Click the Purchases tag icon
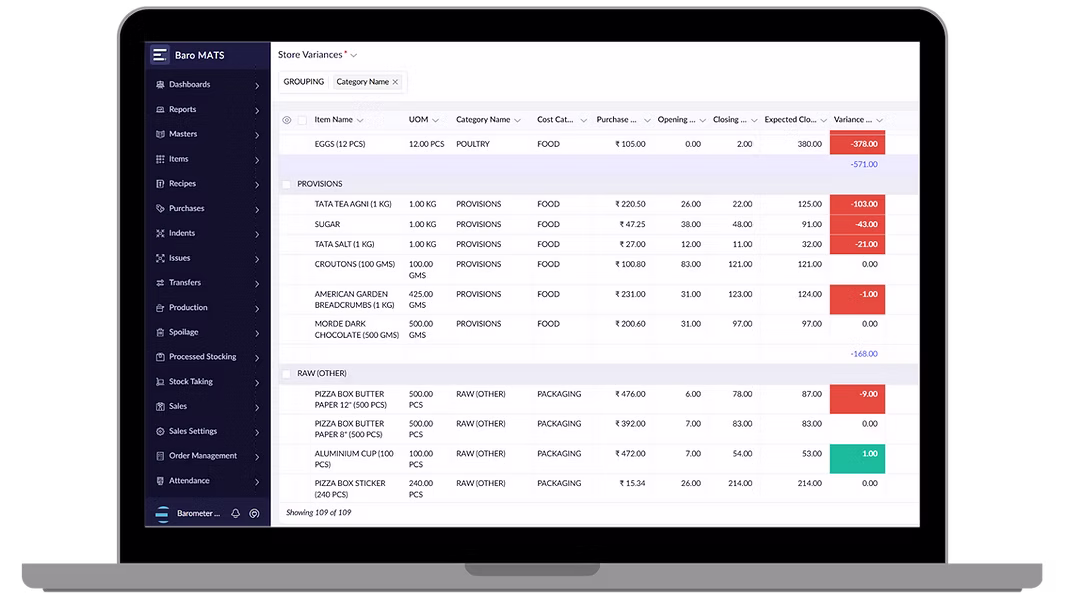Viewport: 1066px width, 600px height. pos(160,209)
